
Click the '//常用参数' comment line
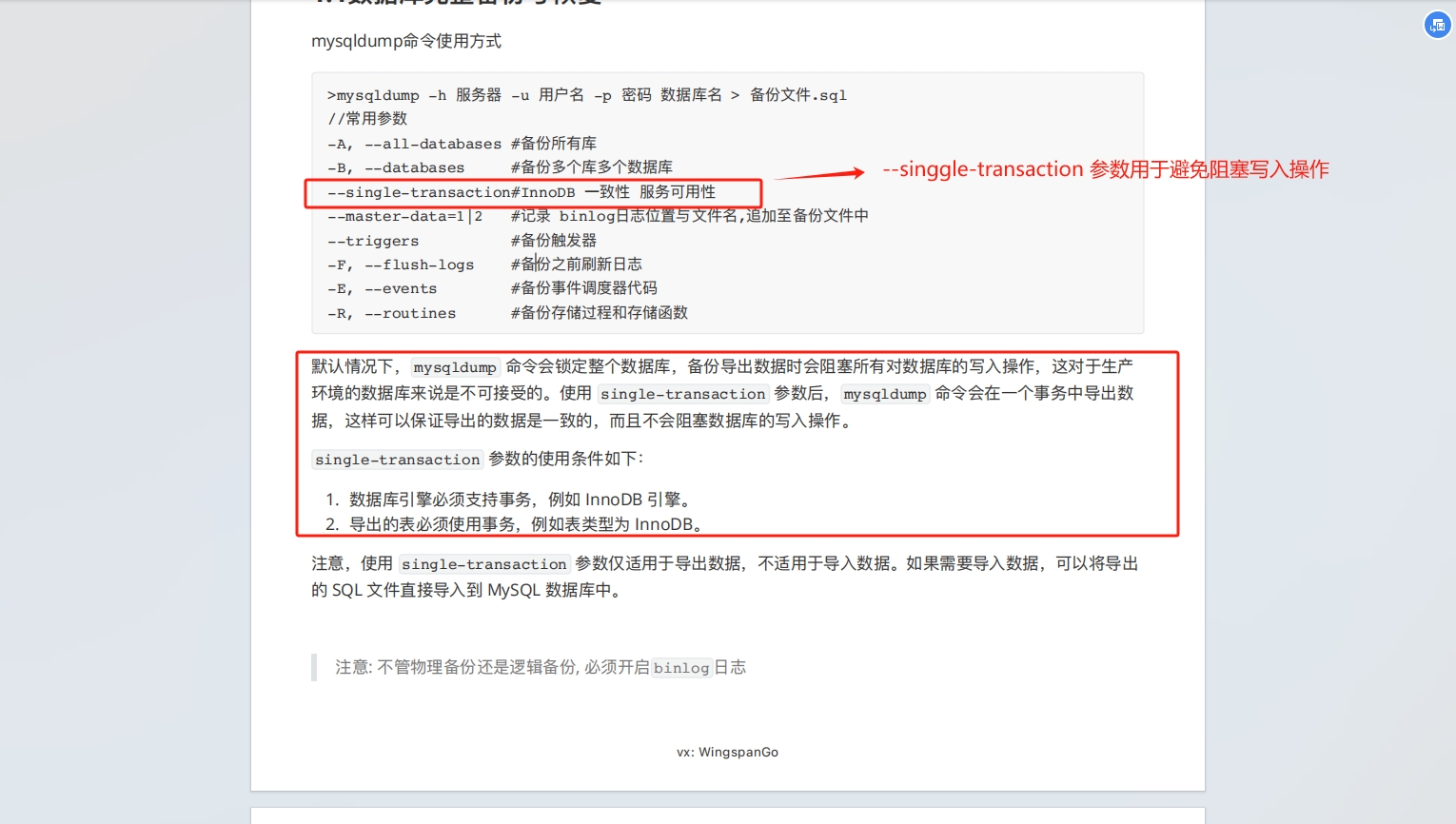(x=367, y=119)
